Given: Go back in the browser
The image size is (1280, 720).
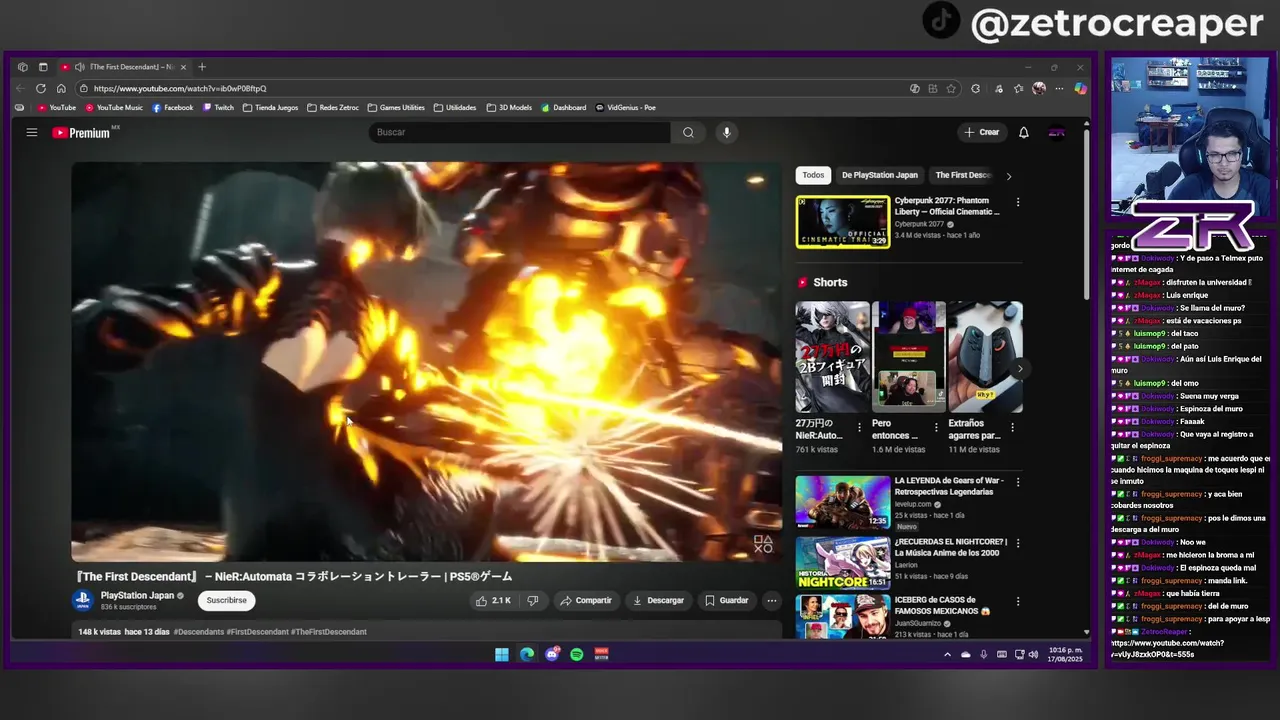Looking at the screenshot, I should 22,88.
